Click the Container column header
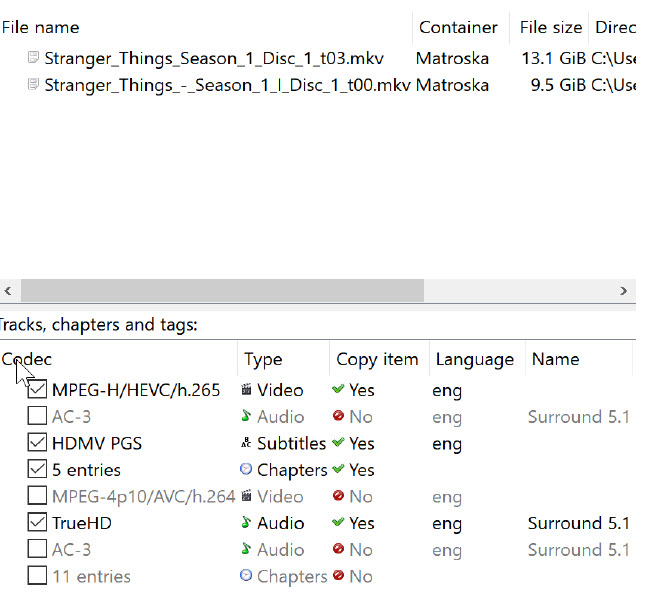Viewport: 655px width, 597px height. point(458,27)
